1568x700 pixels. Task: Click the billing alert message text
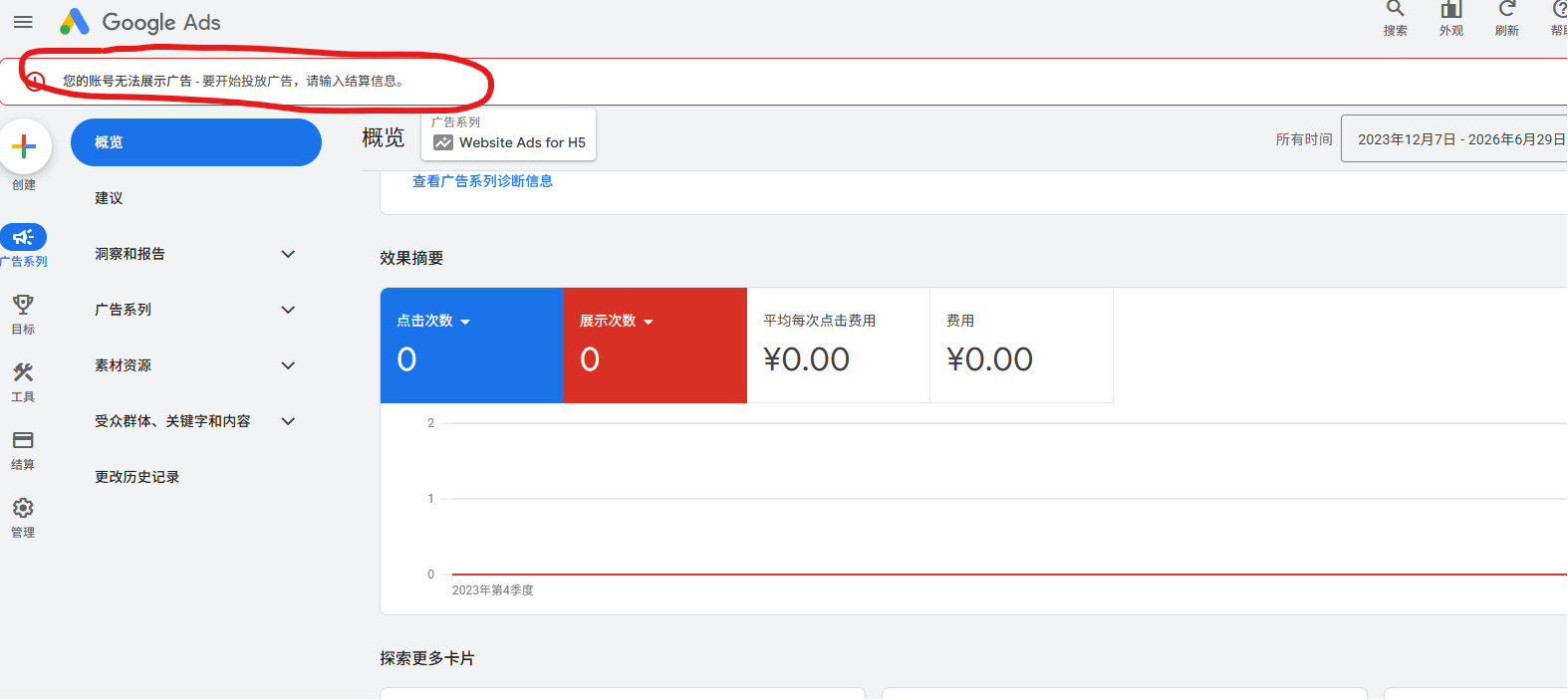tap(235, 82)
